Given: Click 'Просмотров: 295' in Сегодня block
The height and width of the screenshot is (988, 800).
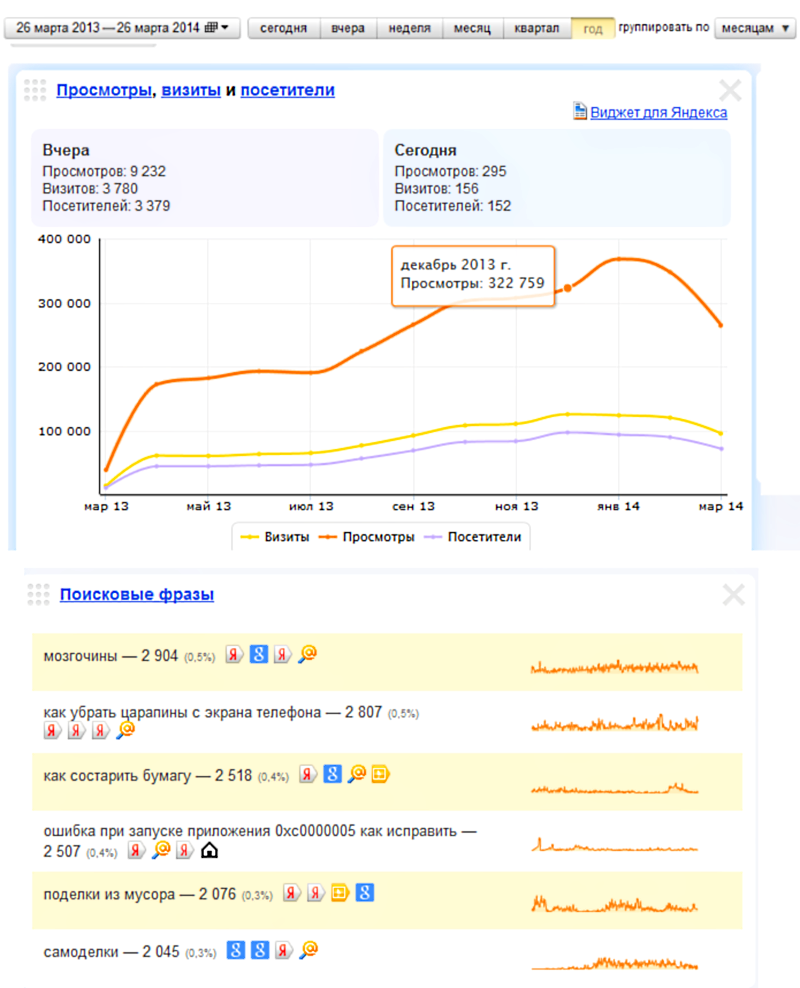Looking at the screenshot, I should 450,171.
